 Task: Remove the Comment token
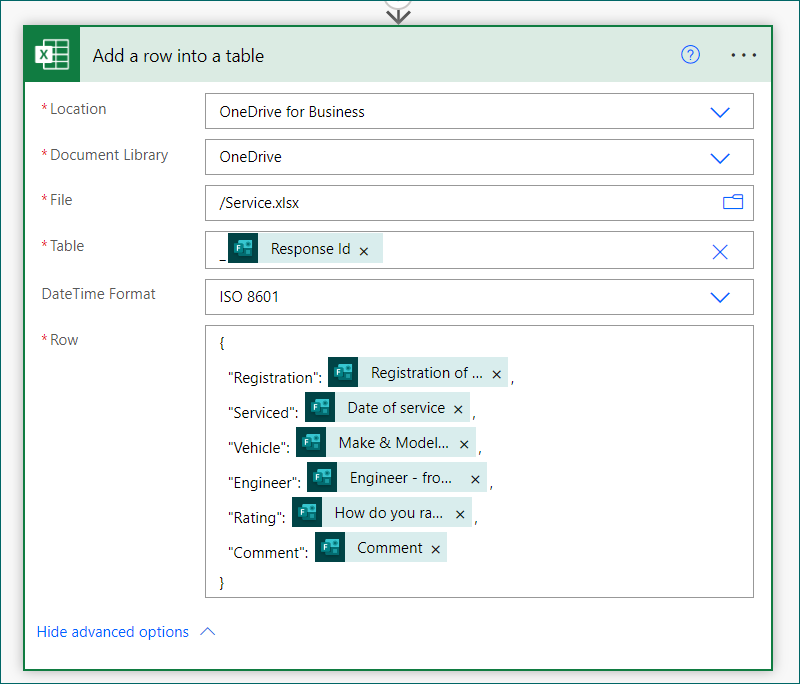point(435,549)
